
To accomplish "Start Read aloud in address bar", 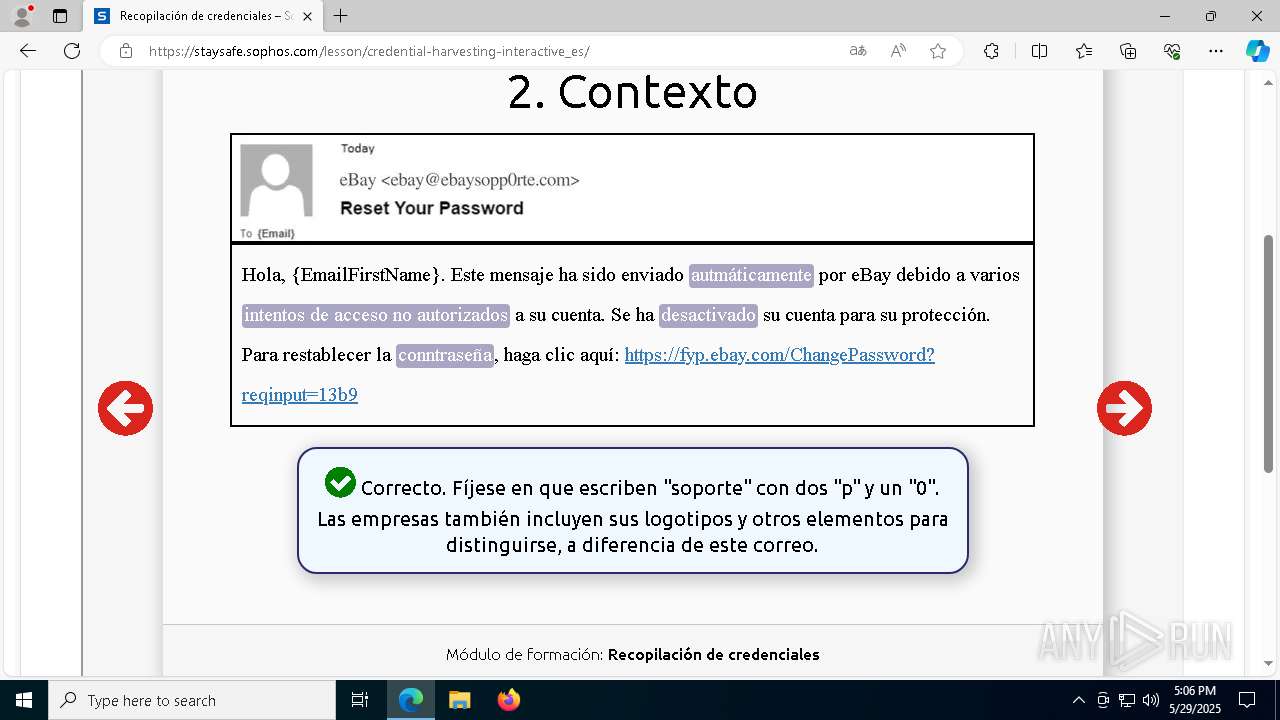I will [x=898, y=51].
